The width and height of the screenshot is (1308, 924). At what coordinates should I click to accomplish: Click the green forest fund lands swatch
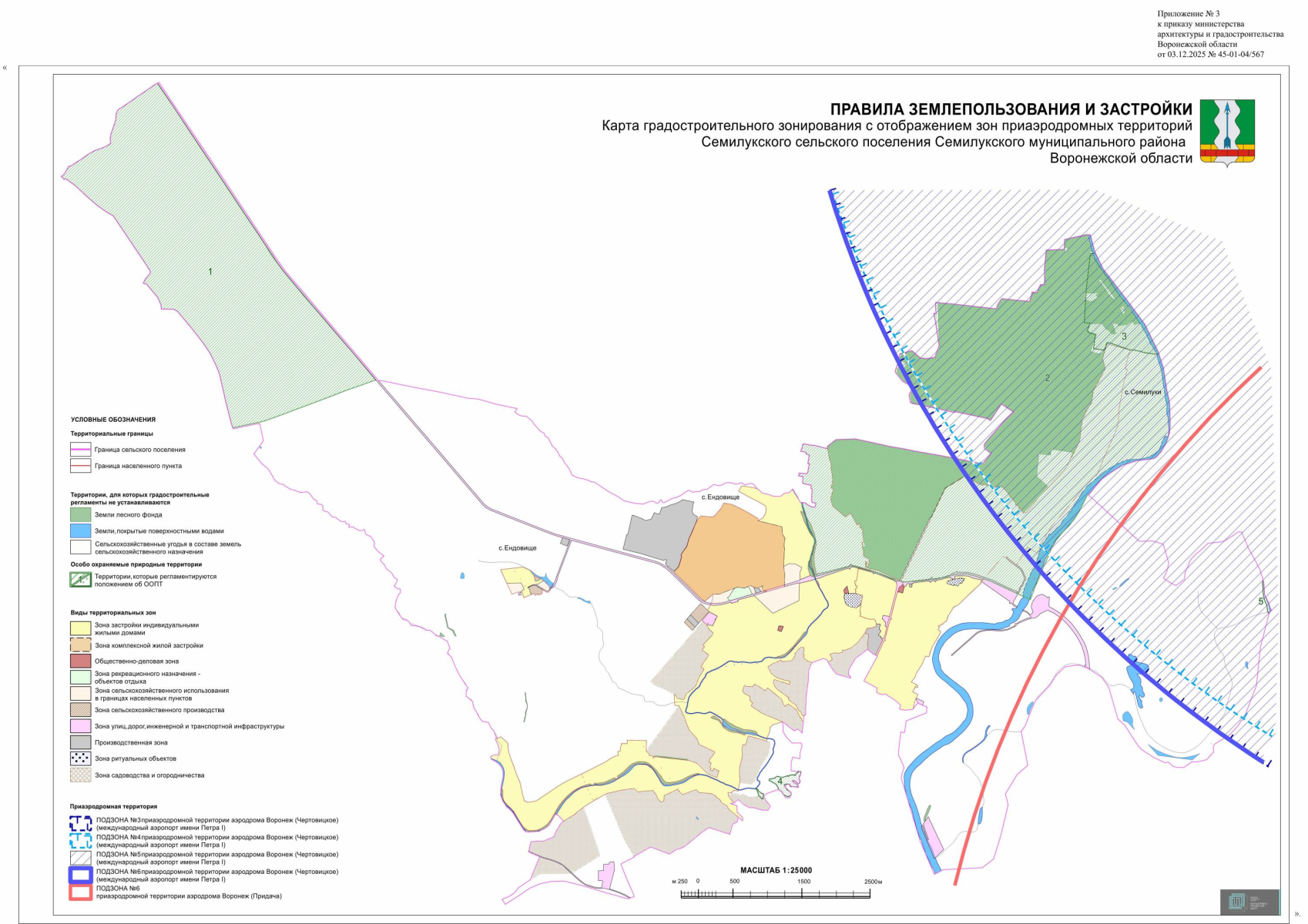80,514
